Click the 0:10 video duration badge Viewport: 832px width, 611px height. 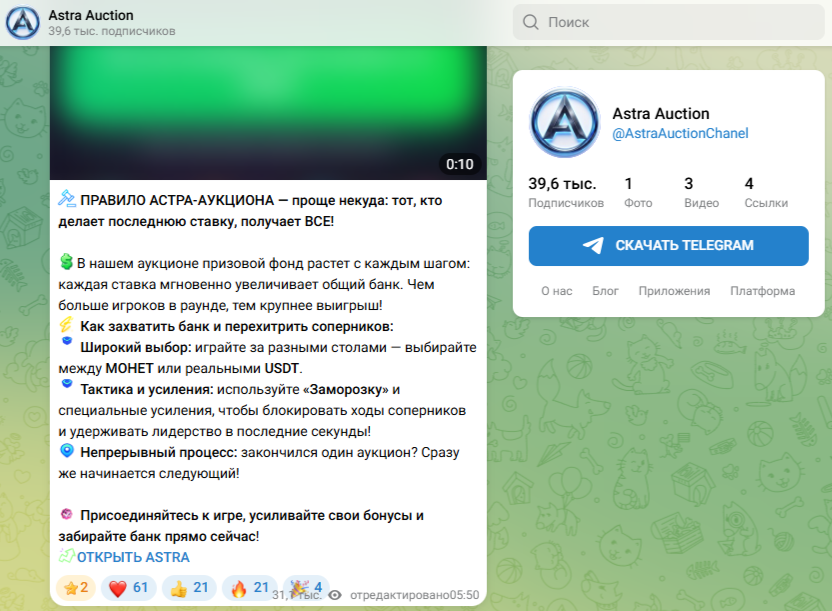pyautogui.click(x=460, y=164)
